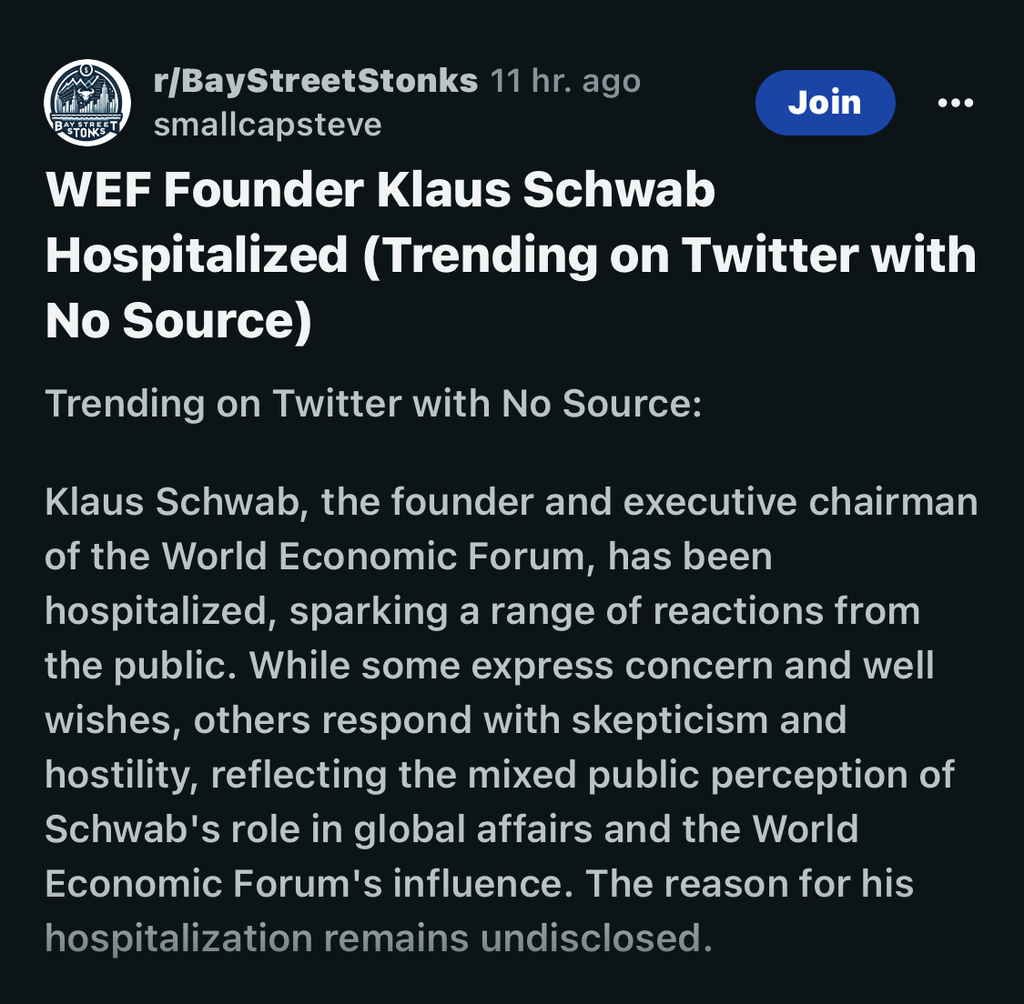
Task: Click the line "Schwab's role in global affairs"
Action: point(452,830)
